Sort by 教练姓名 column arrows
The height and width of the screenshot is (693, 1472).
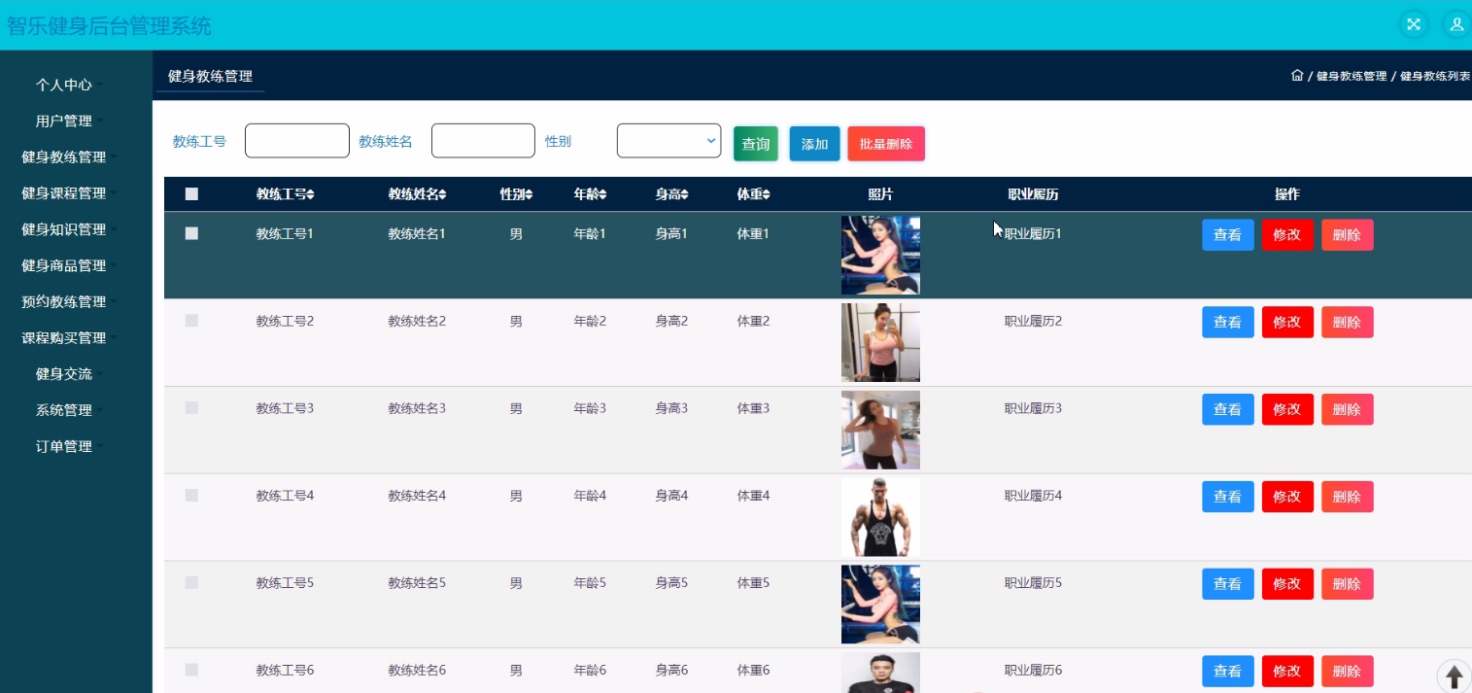443,195
